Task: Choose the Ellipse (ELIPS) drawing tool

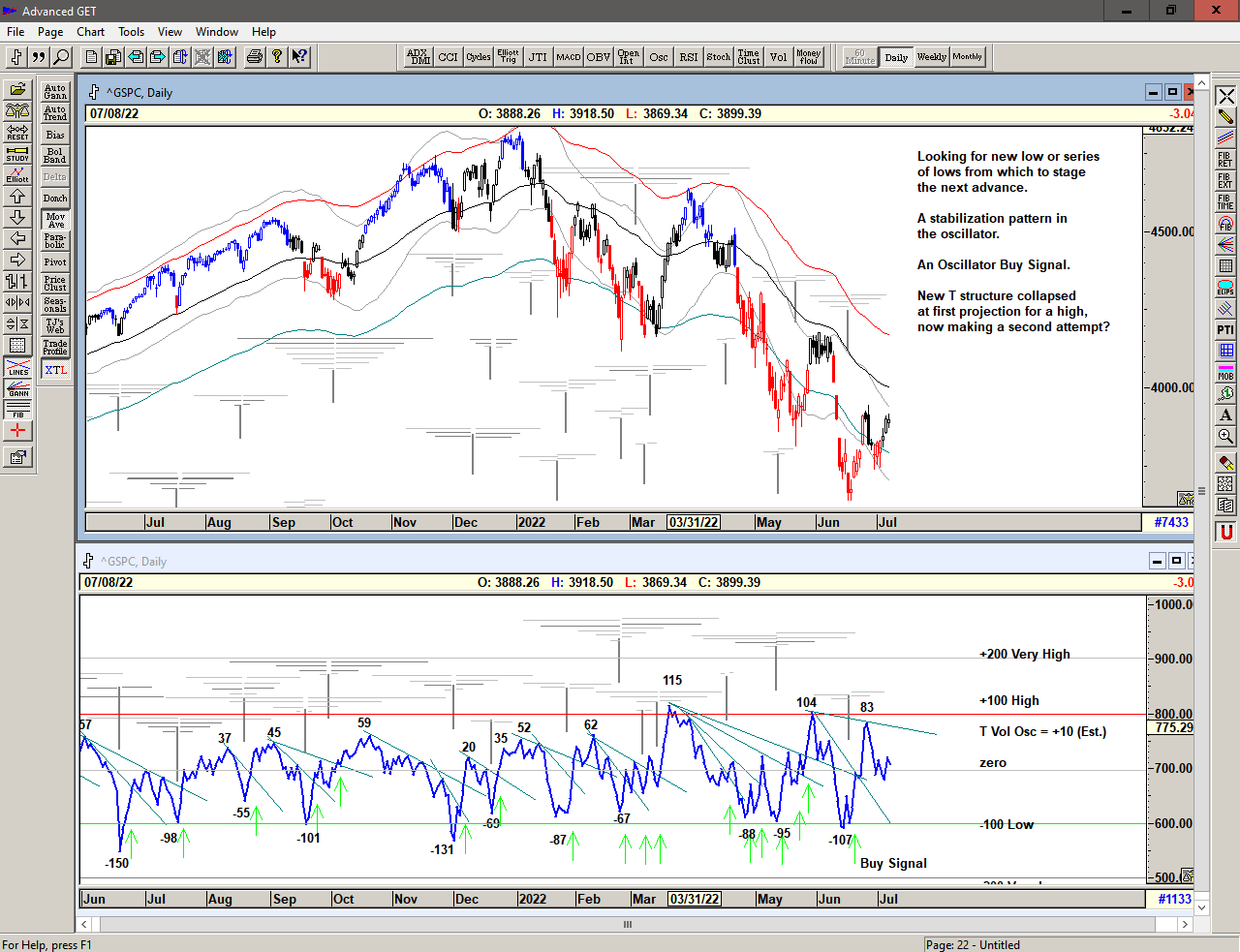Action: pos(1225,288)
